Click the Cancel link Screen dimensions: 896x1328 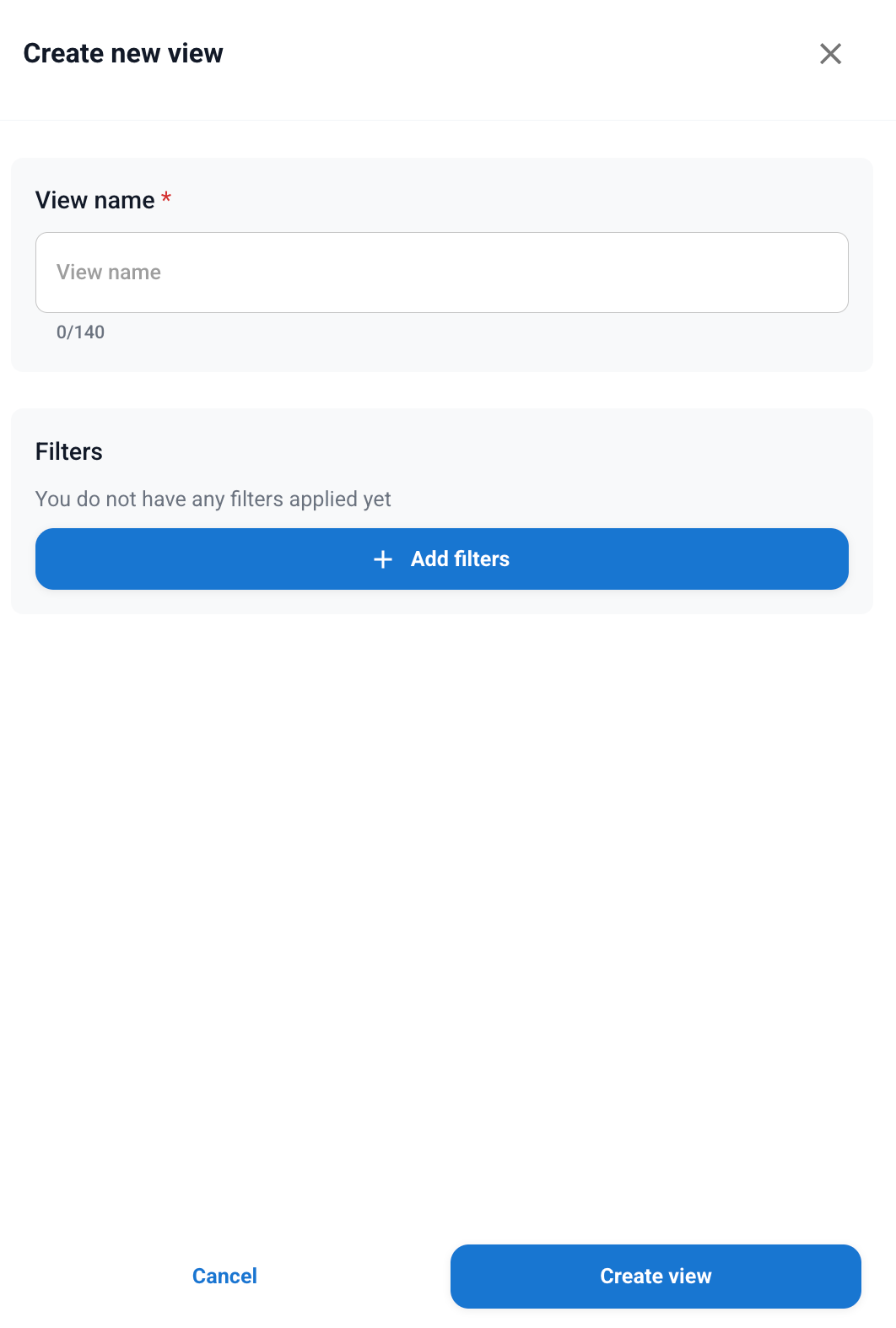[x=224, y=1276]
